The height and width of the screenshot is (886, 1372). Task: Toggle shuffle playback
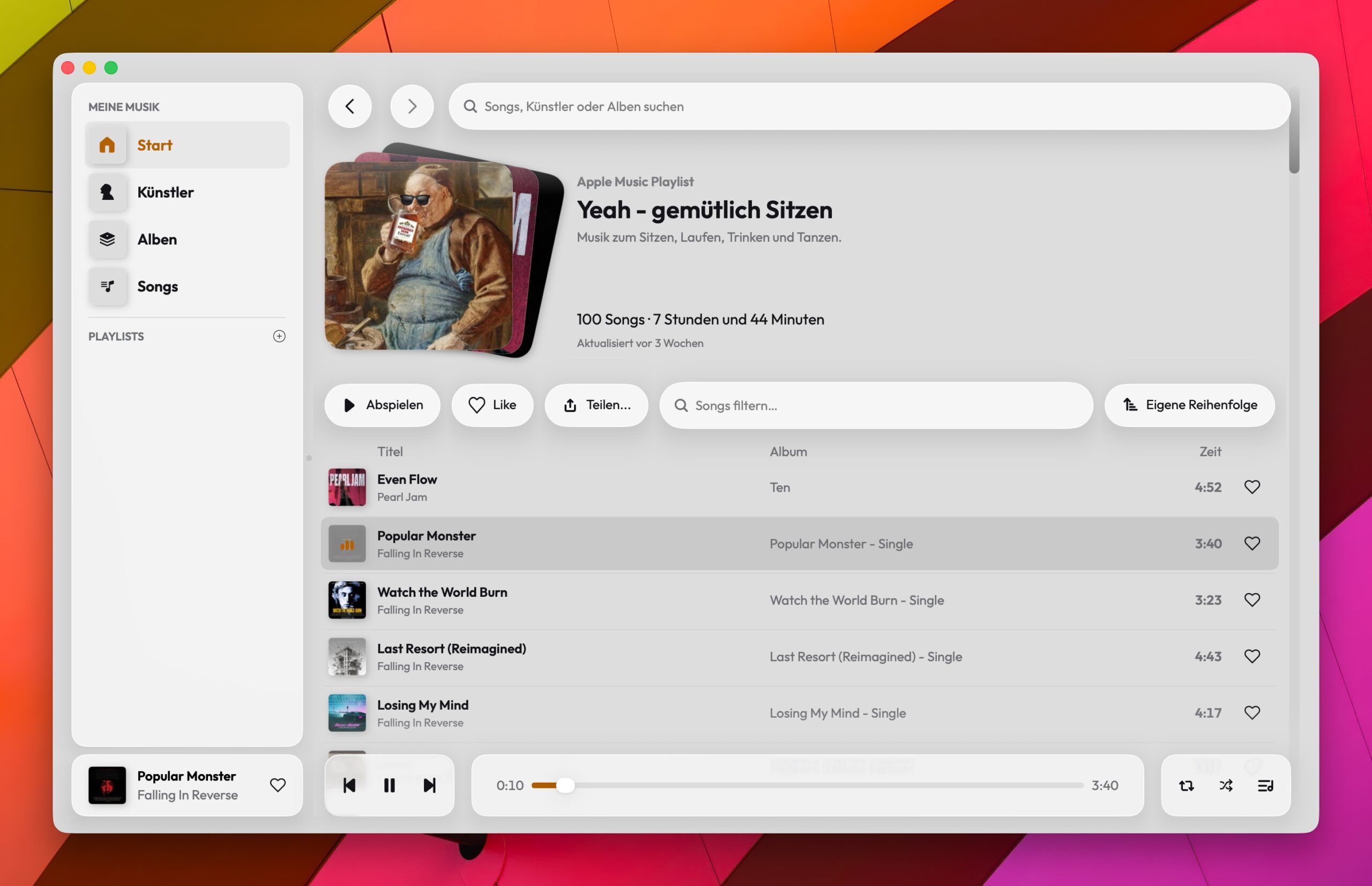(x=1226, y=785)
